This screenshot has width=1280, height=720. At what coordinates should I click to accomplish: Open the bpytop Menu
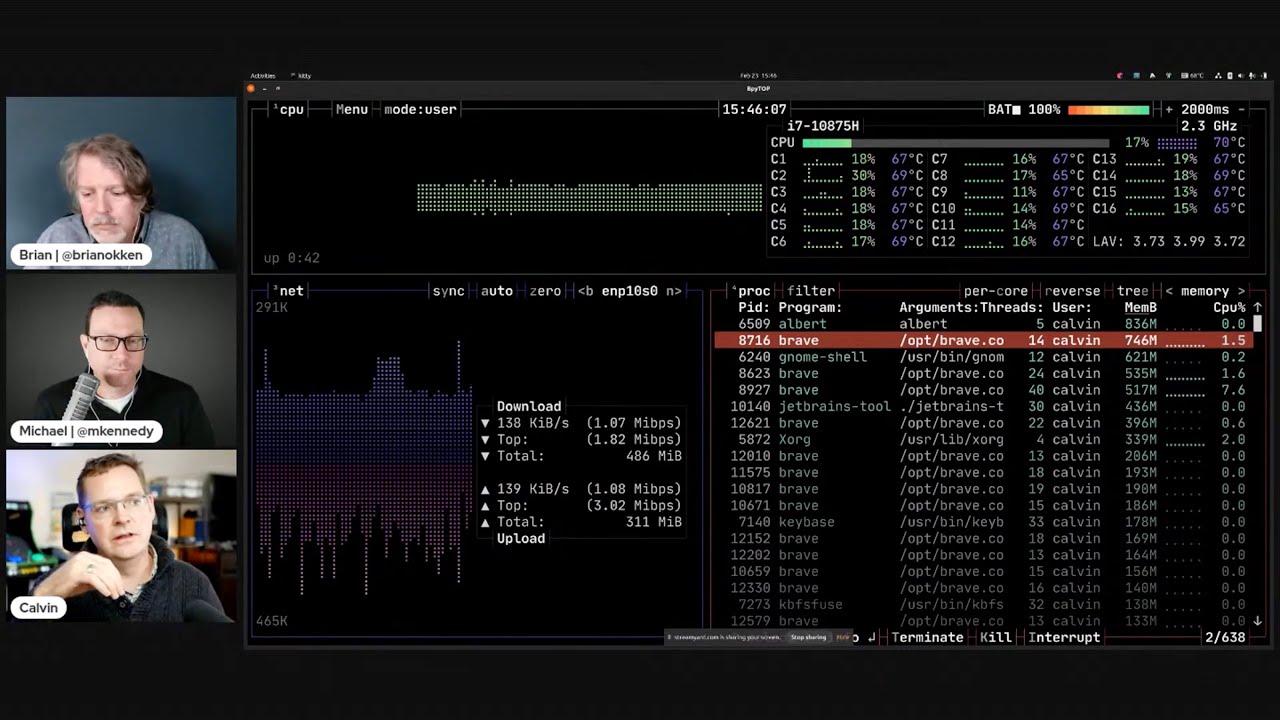(351, 109)
